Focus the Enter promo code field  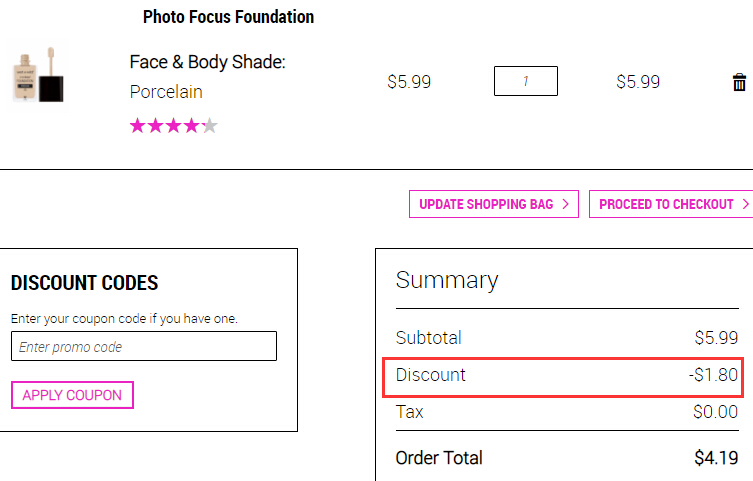pyautogui.click(x=144, y=346)
